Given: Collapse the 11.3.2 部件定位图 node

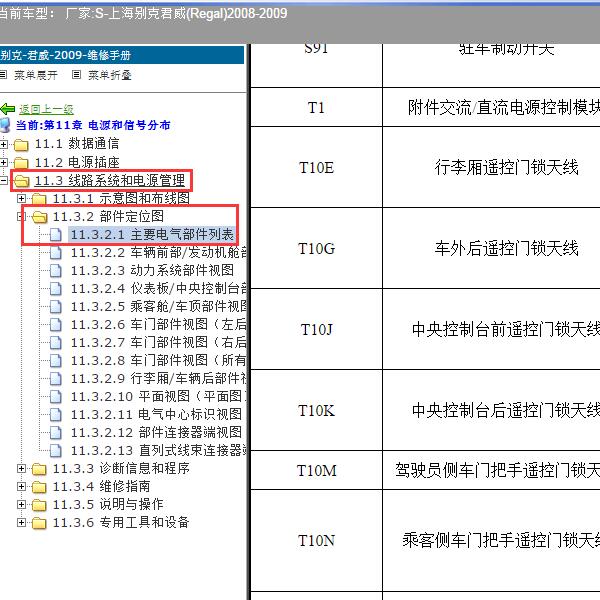Looking at the screenshot, I should (21, 217).
